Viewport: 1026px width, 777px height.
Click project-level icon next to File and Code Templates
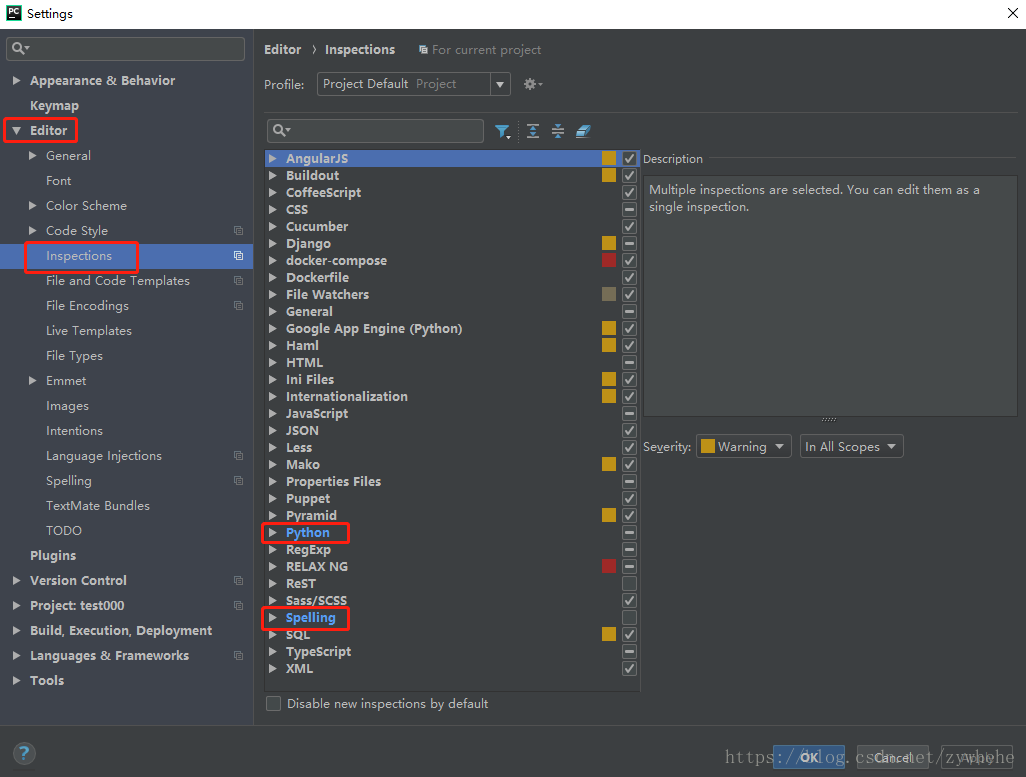click(238, 280)
